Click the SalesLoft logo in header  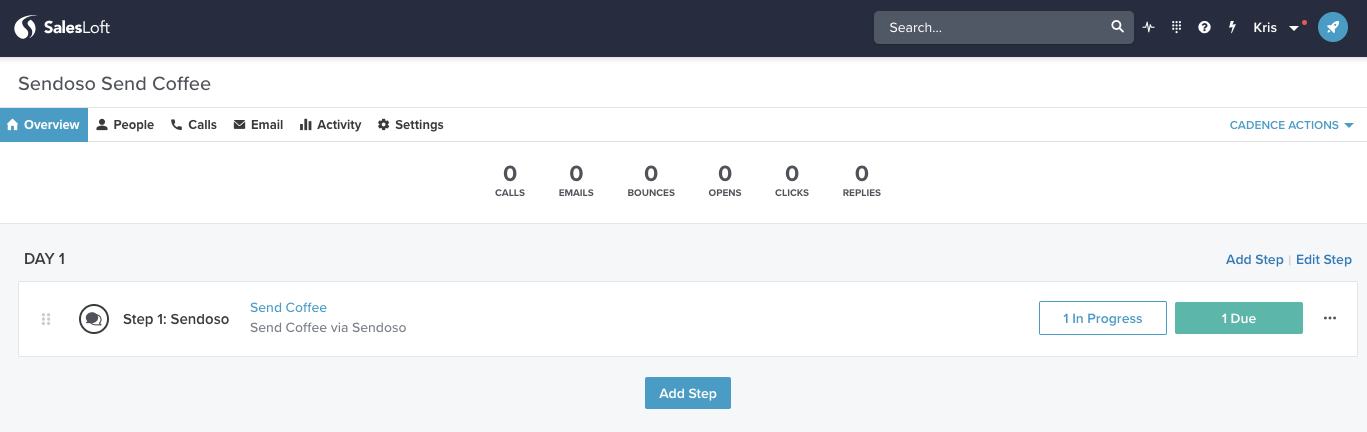point(62,28)
